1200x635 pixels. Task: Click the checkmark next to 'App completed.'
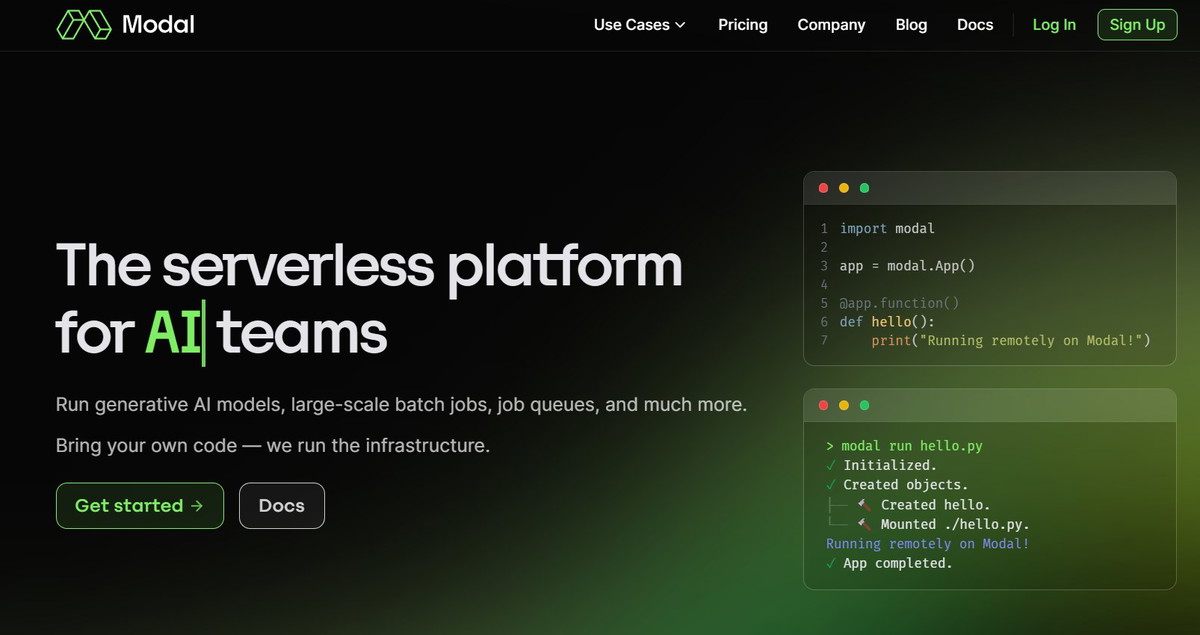tap(831, 563)
